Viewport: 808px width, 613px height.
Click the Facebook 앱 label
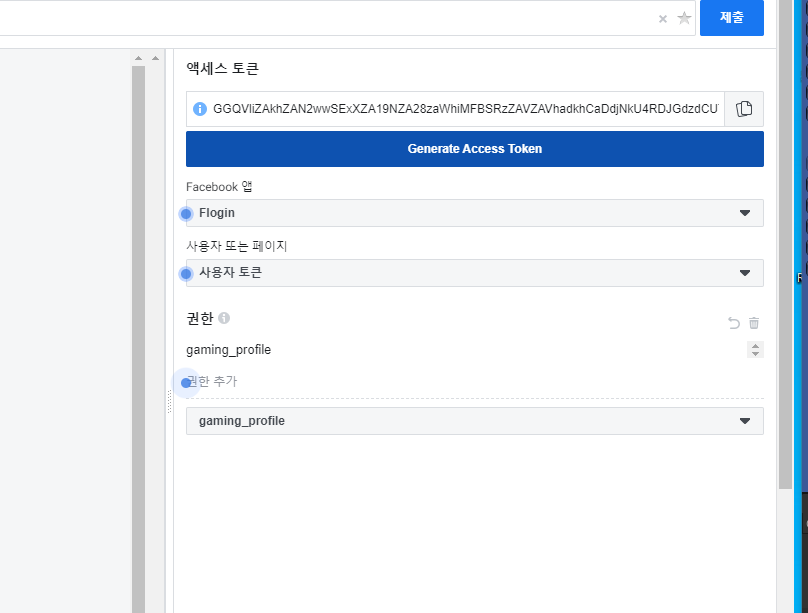[x=219, y=186]
